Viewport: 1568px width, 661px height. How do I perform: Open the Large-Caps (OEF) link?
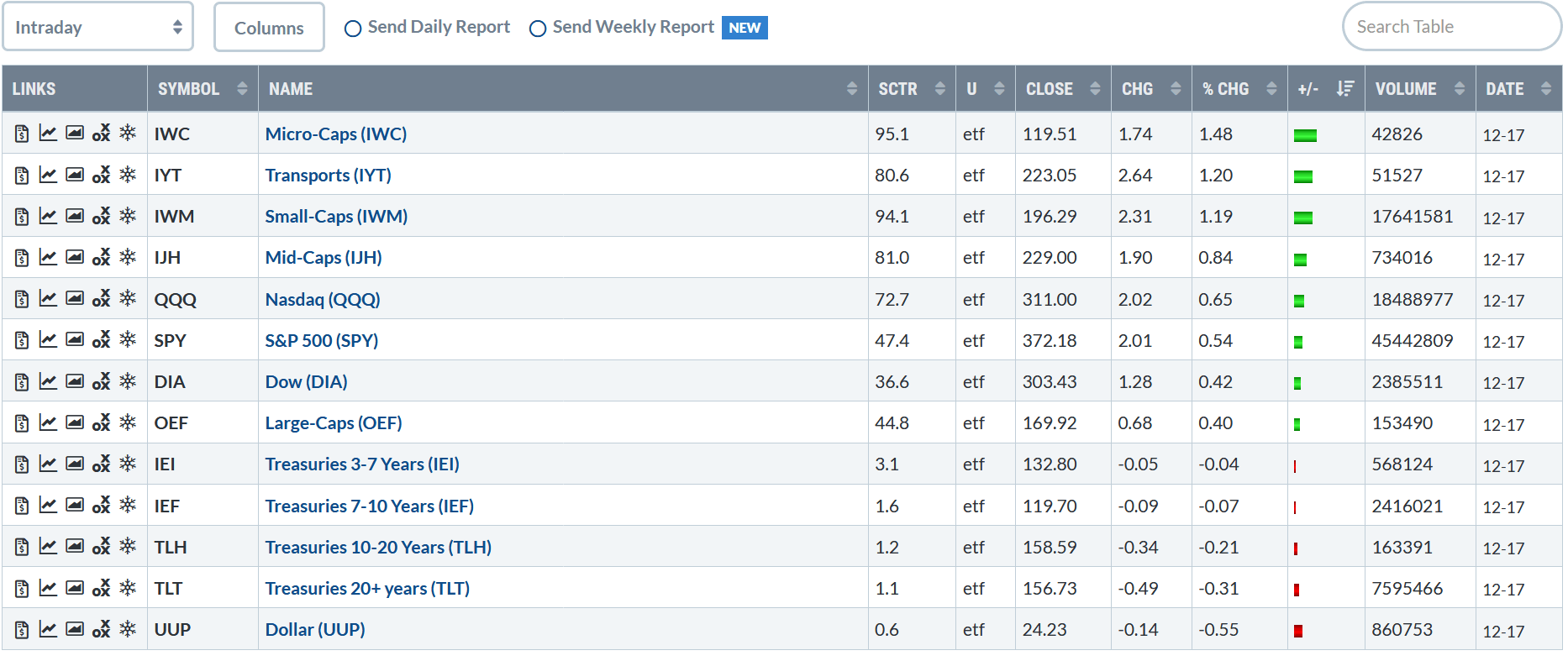coord(334,422)
